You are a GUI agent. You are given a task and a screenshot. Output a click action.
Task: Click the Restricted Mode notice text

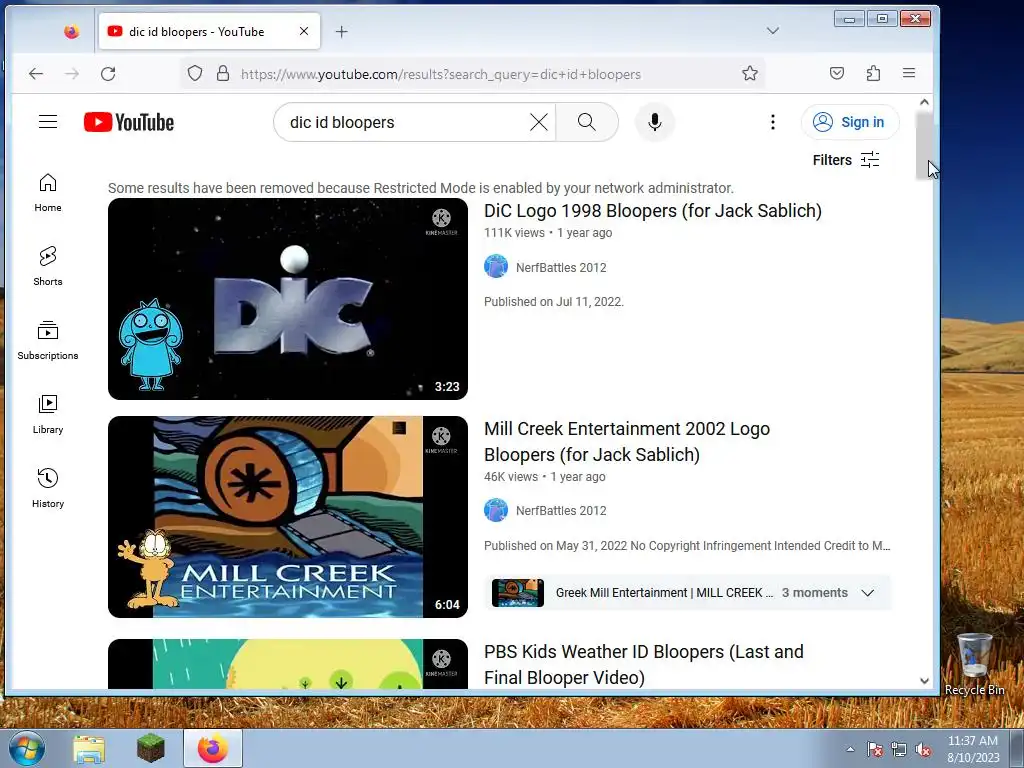click(x=421, y=188)
